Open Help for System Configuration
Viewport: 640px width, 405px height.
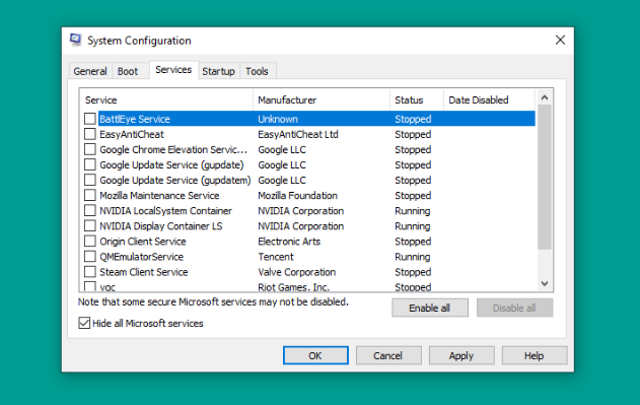534,356
